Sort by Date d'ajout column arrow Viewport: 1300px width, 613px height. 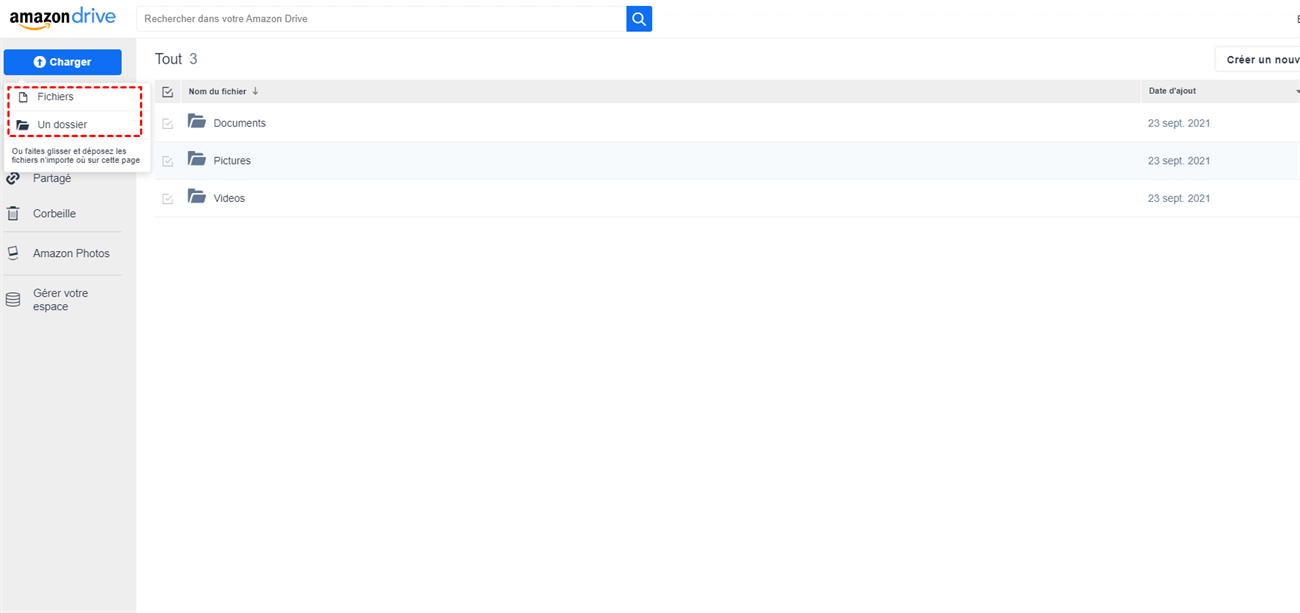pyautogui.click(x=1296, y=91)
